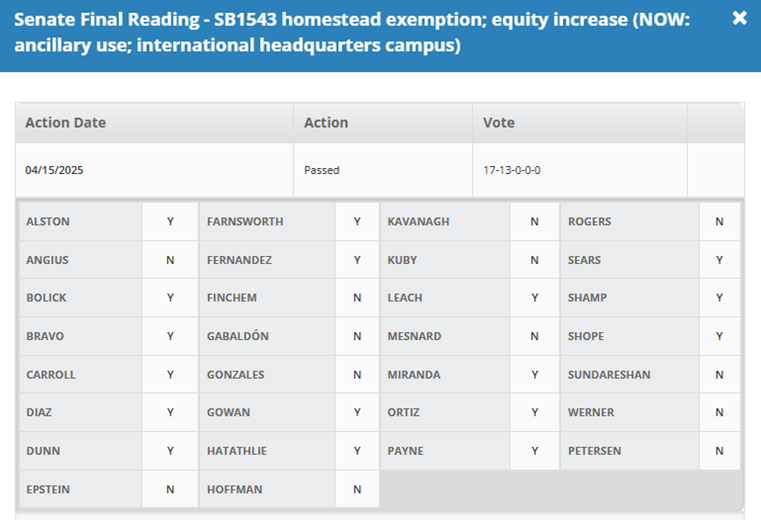Click the vote value beside HOFFMAN

point(357,489)
